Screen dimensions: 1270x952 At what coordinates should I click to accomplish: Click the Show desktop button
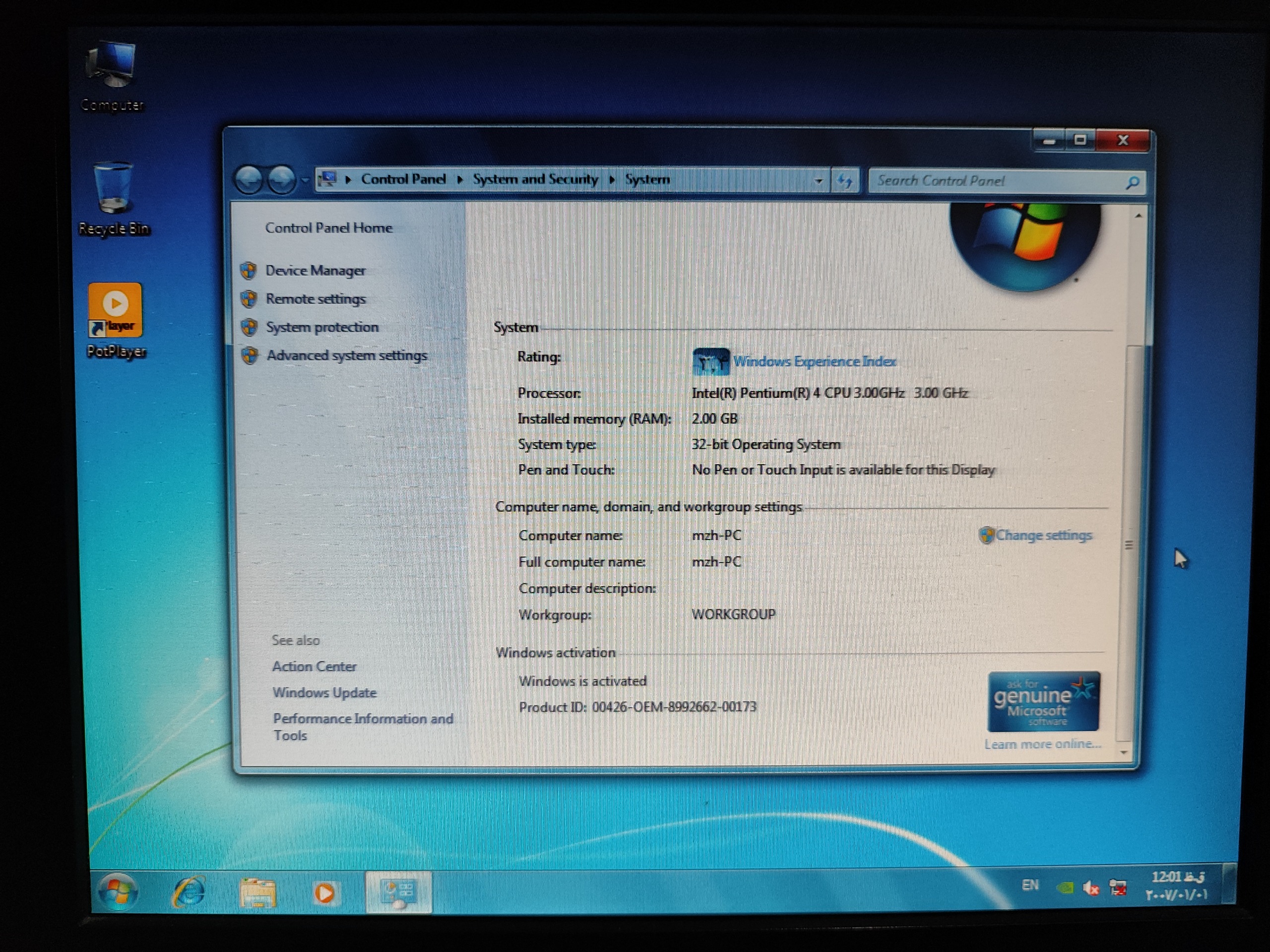coord(1229,884)
